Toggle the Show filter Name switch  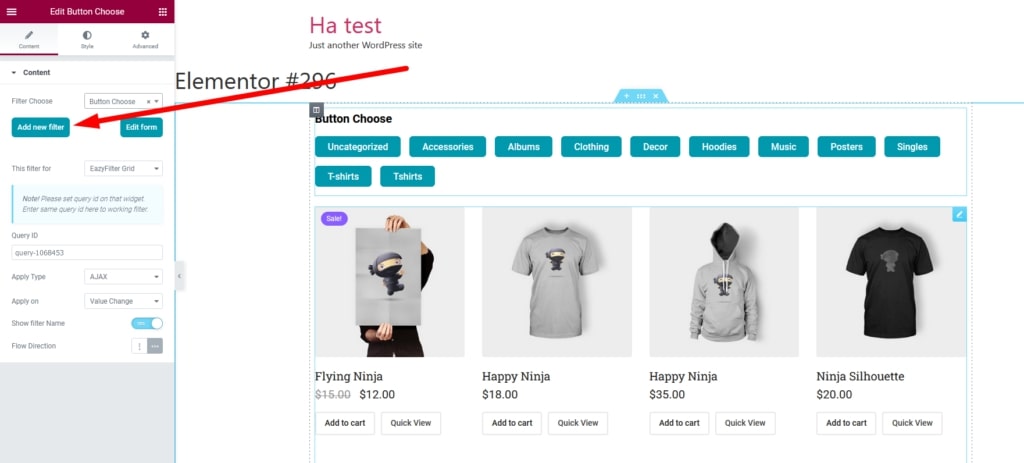click(147, 323)
